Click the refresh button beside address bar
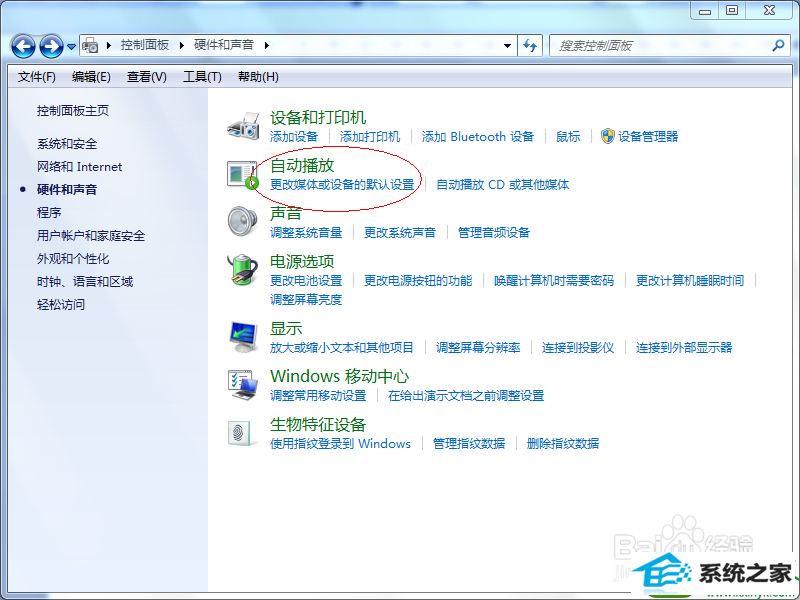The image size is (800, 600). 530,46
